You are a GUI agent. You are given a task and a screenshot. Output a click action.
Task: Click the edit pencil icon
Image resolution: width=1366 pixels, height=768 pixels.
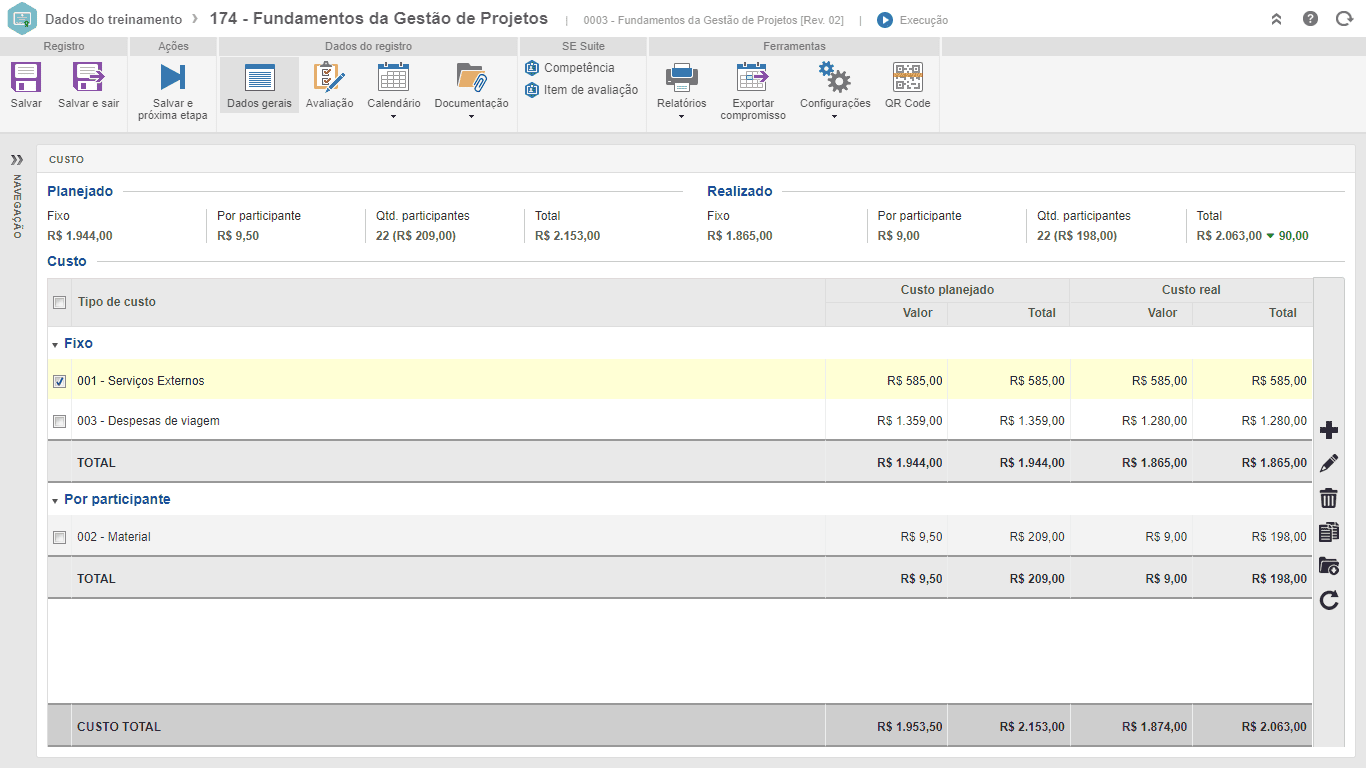pyautogui.click(x=1329, y=464)
